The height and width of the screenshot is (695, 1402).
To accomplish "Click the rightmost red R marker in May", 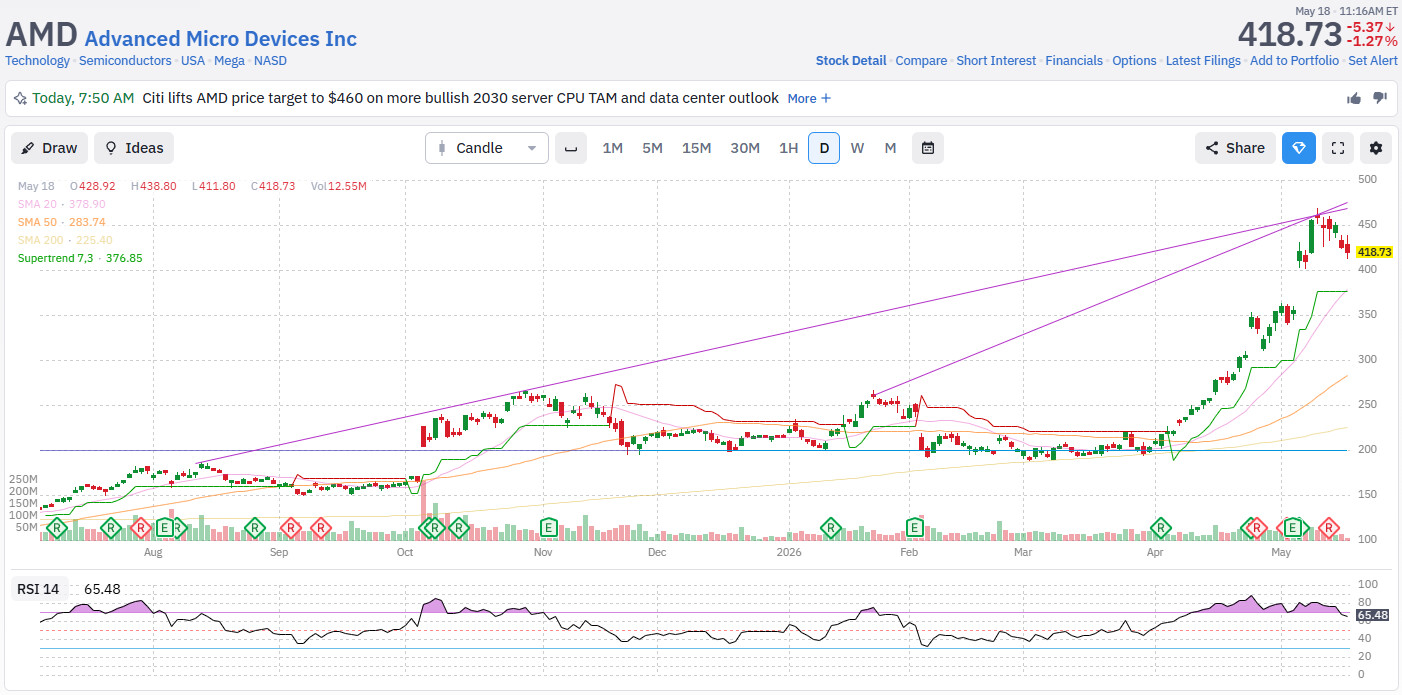I will pos(1329,527).
